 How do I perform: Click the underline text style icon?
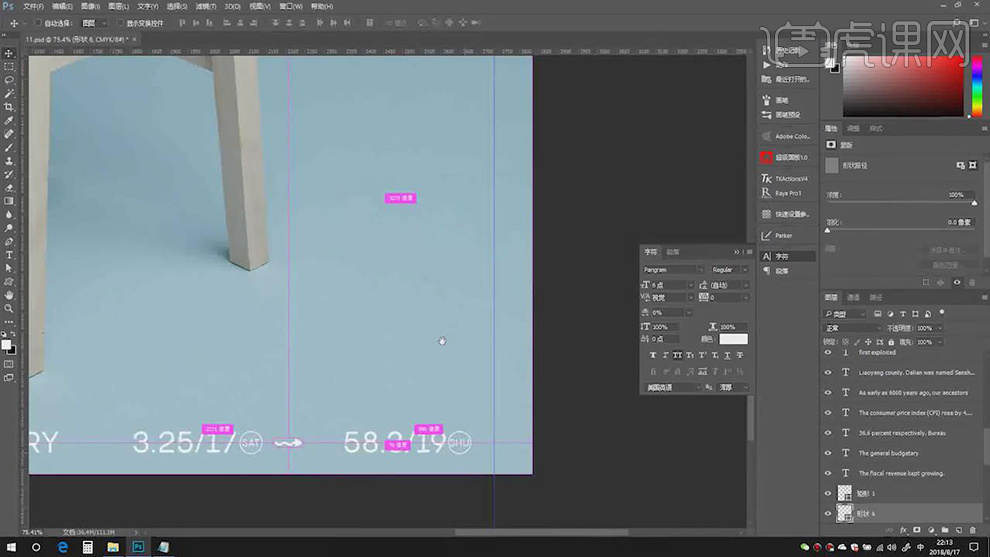click(x=727, y=356)
